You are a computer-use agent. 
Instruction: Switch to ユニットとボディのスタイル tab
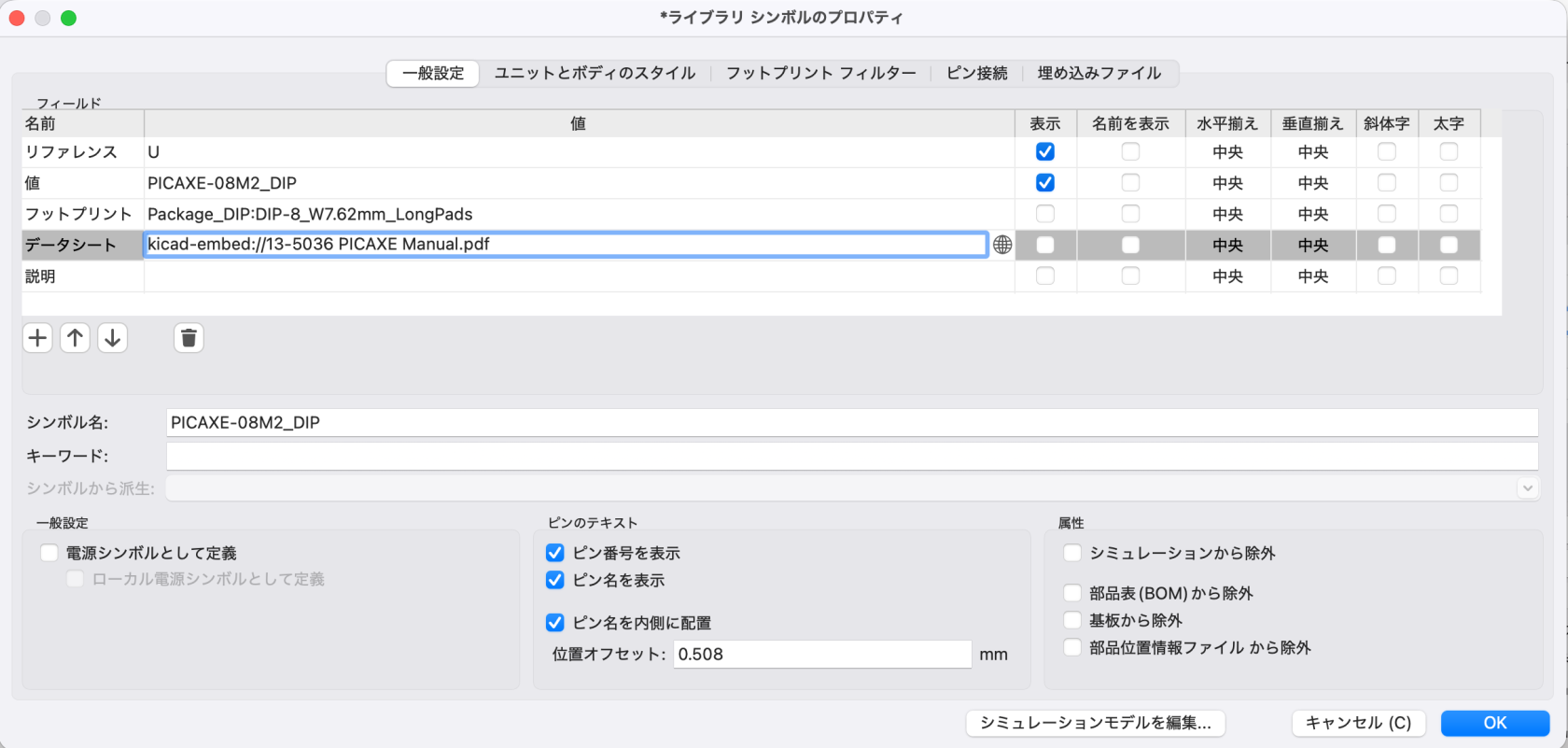[595, 73]
